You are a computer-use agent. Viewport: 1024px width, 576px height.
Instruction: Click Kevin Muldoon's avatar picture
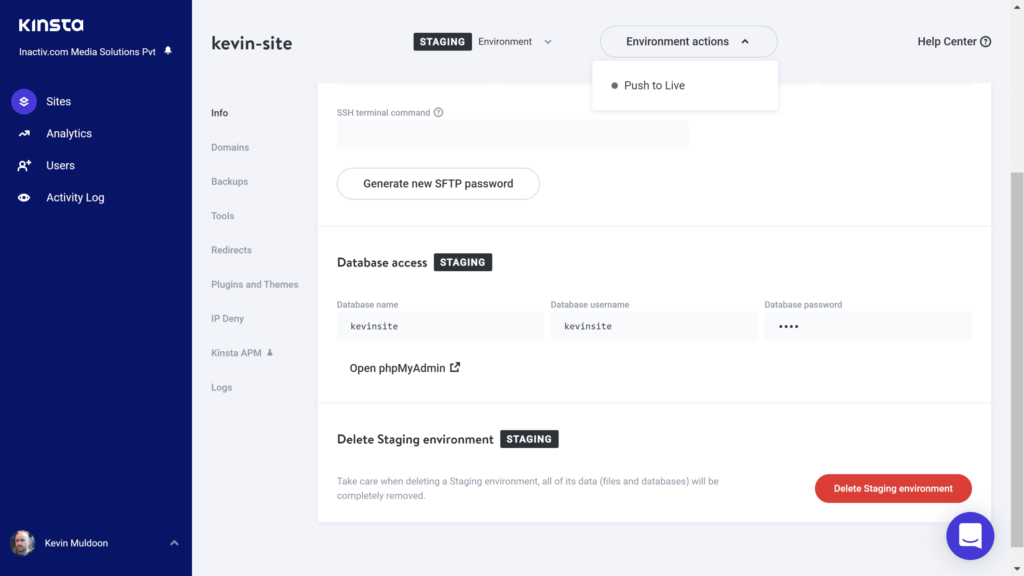point(22,543)
